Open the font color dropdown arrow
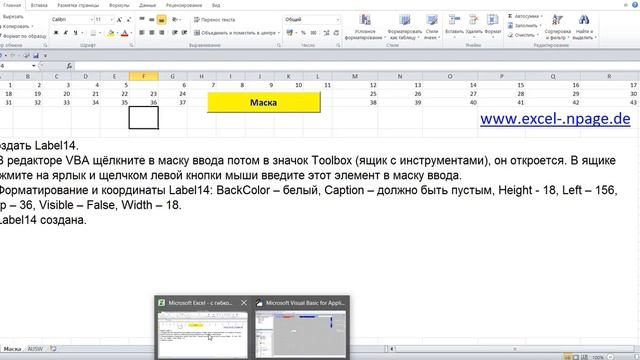Viewport: 640px width, 360px height. point(131,33)
